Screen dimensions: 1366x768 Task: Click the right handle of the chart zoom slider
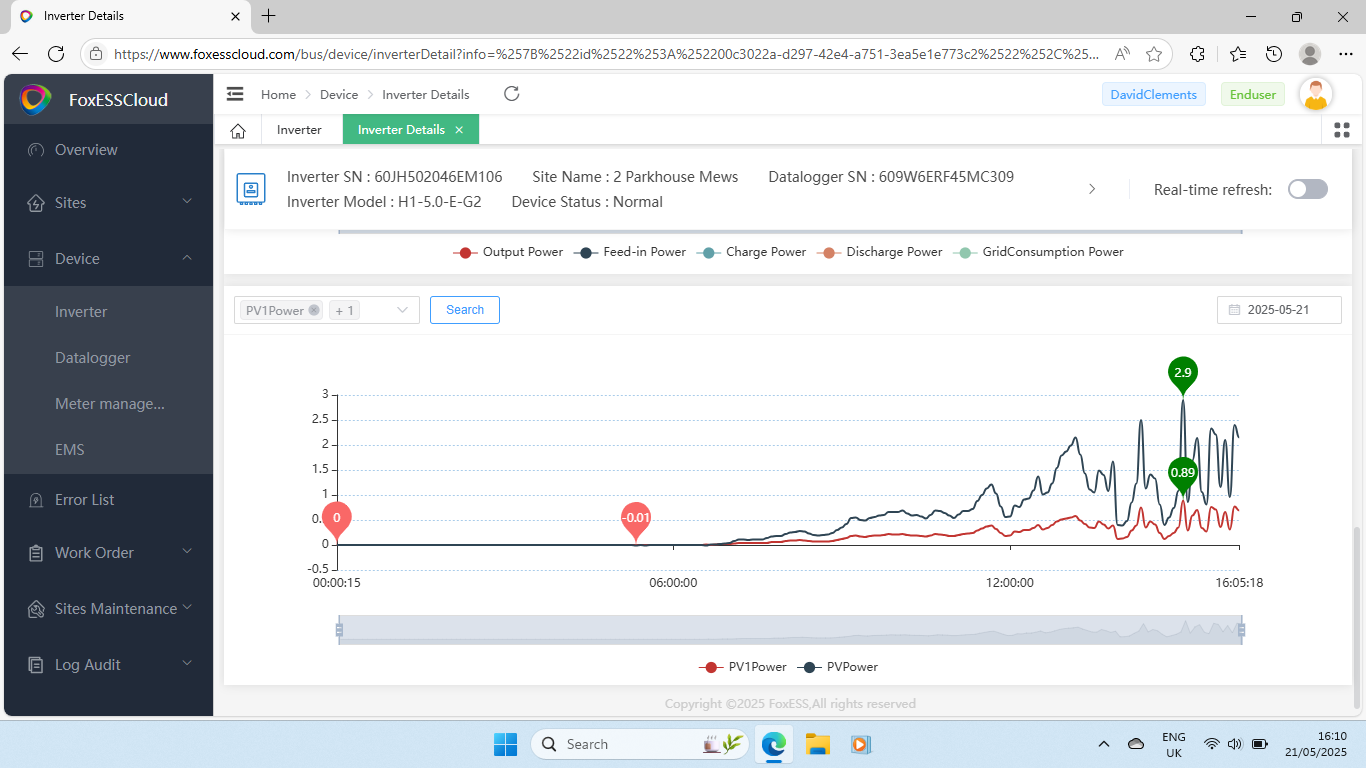point(1242,630)
